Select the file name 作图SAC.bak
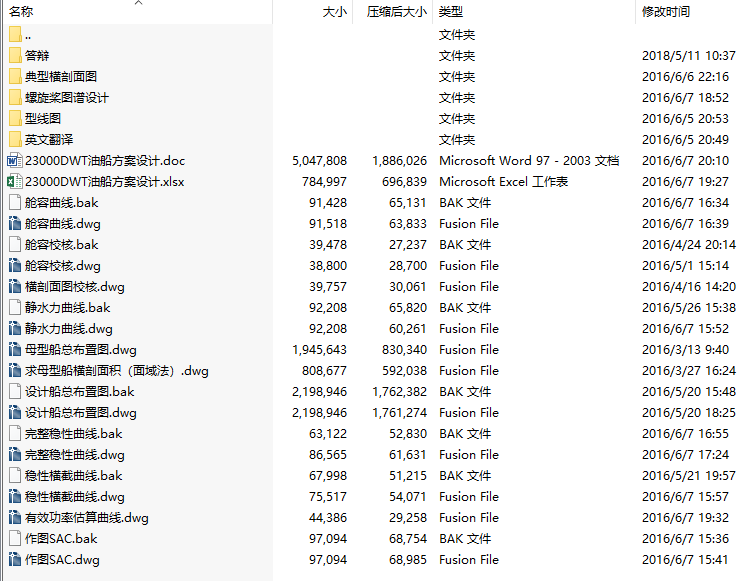 pos(61,539)
